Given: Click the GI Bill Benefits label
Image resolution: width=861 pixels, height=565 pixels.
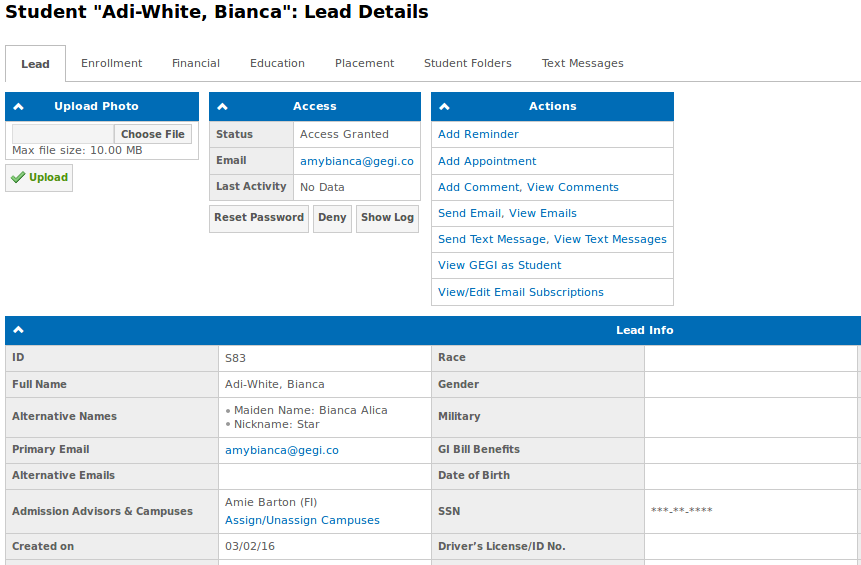Looking at the screenshot, I should [x=479, y=449].
